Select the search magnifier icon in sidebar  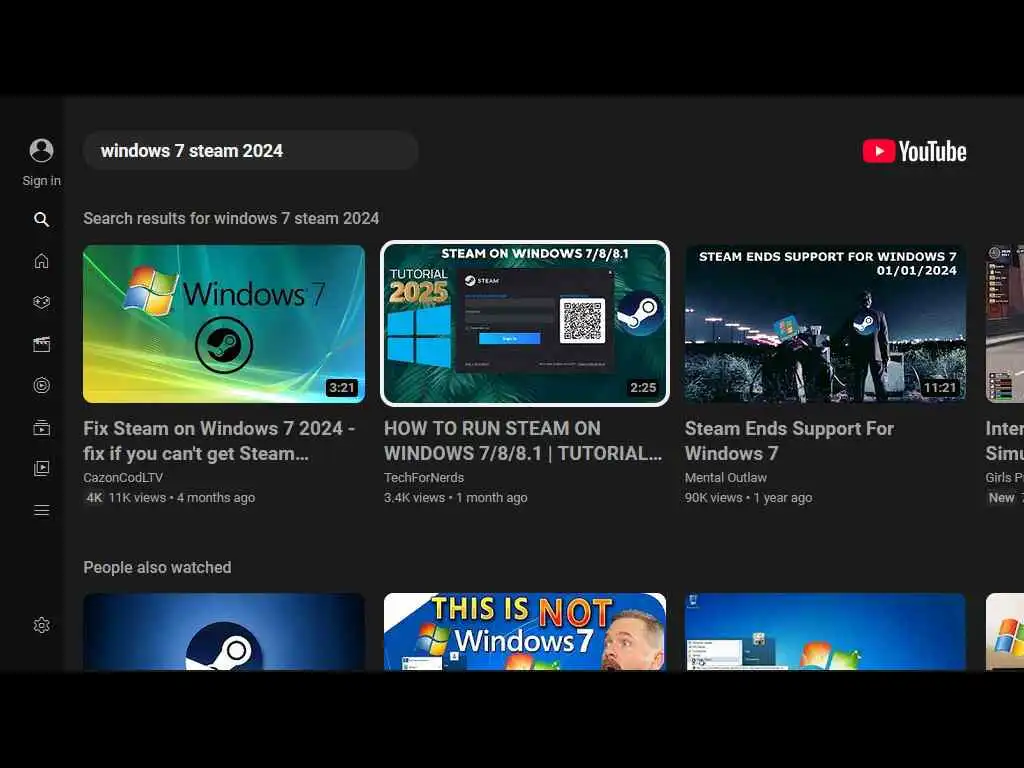click(41, 219)
